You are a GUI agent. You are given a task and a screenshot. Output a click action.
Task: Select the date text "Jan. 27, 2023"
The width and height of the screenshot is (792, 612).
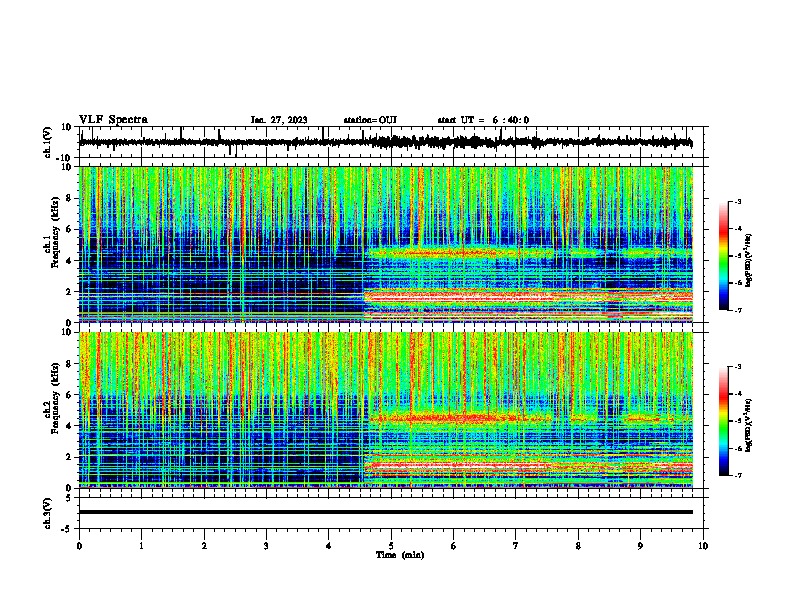pos(279,120)
